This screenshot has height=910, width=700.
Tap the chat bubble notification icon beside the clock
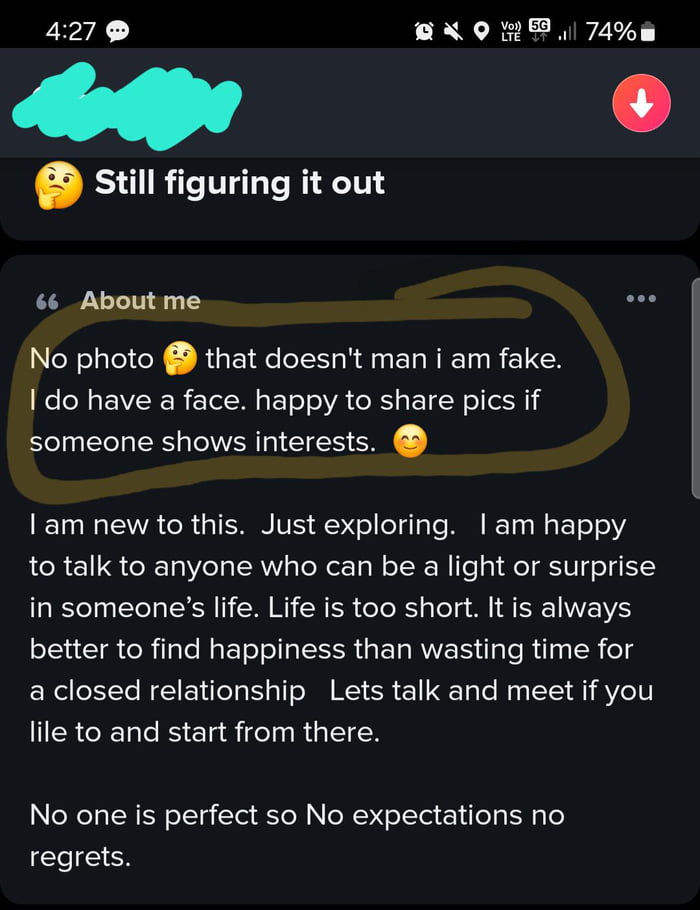[119, 31]
